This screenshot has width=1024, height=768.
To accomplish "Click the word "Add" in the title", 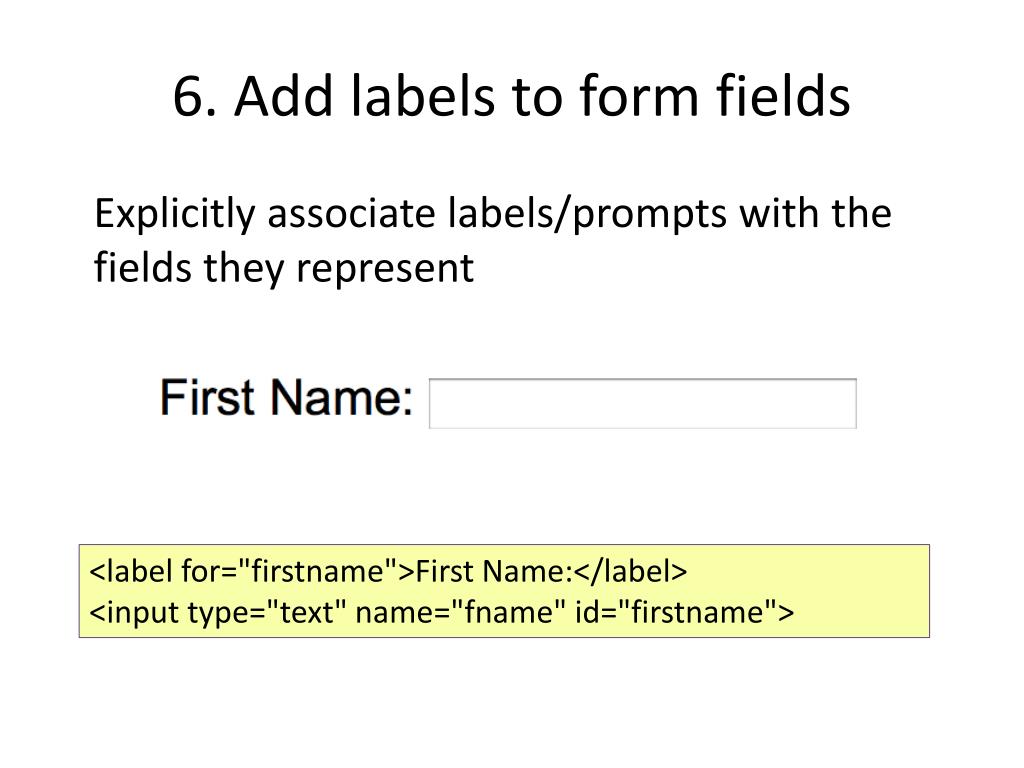I will point(285,96).
